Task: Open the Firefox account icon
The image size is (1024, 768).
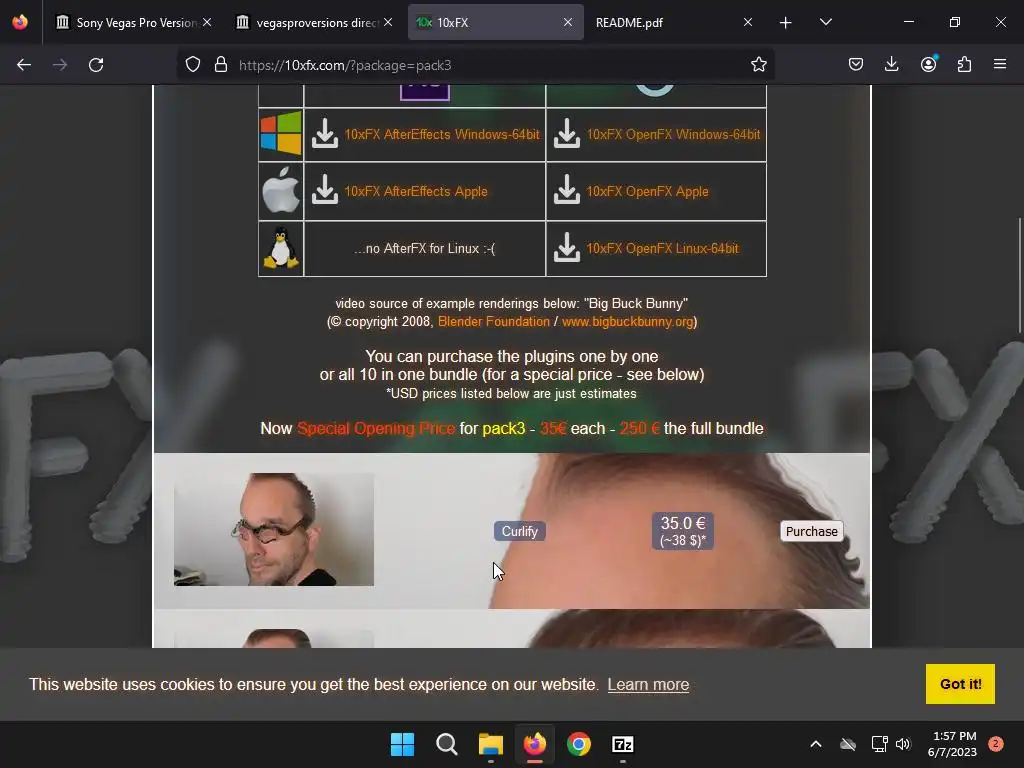Action: tap(928, 64)
